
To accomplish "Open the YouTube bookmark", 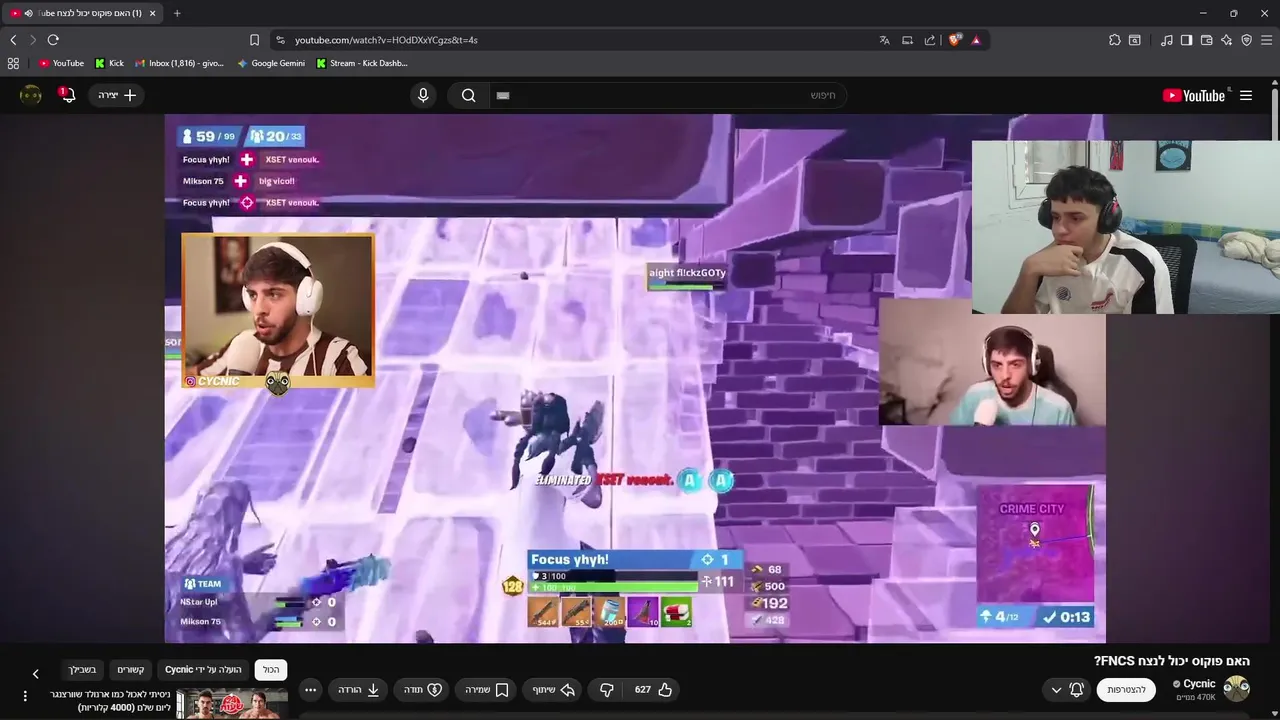I will click(x=61, y=63).
